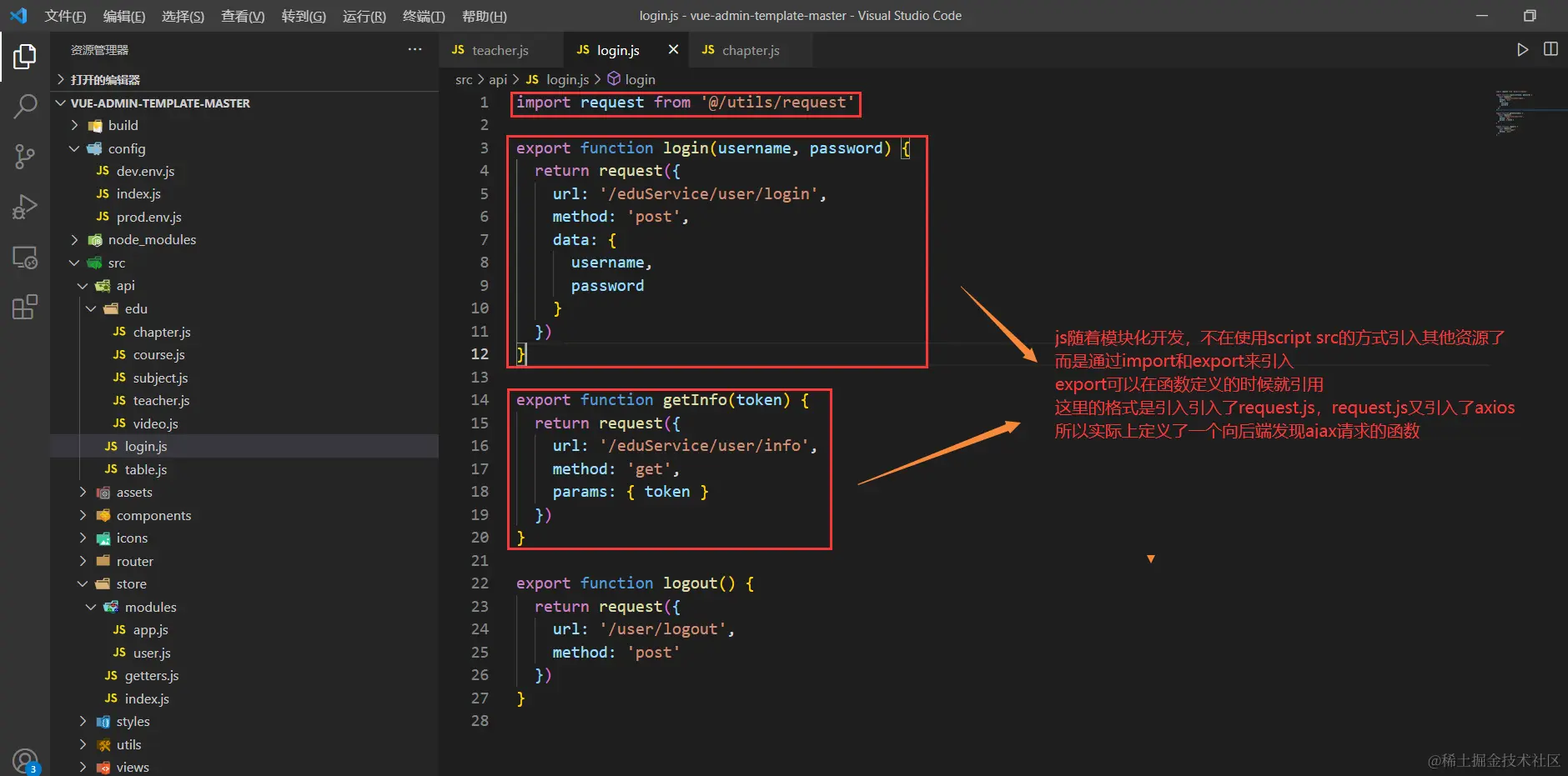Collapse the edu folder
This screenshot has width=1568, height=776.
[x=244, y=308]
